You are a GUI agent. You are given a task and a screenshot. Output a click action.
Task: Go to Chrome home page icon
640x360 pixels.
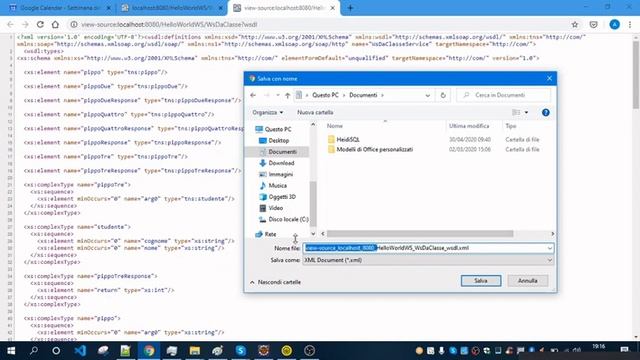pos(55,24)
